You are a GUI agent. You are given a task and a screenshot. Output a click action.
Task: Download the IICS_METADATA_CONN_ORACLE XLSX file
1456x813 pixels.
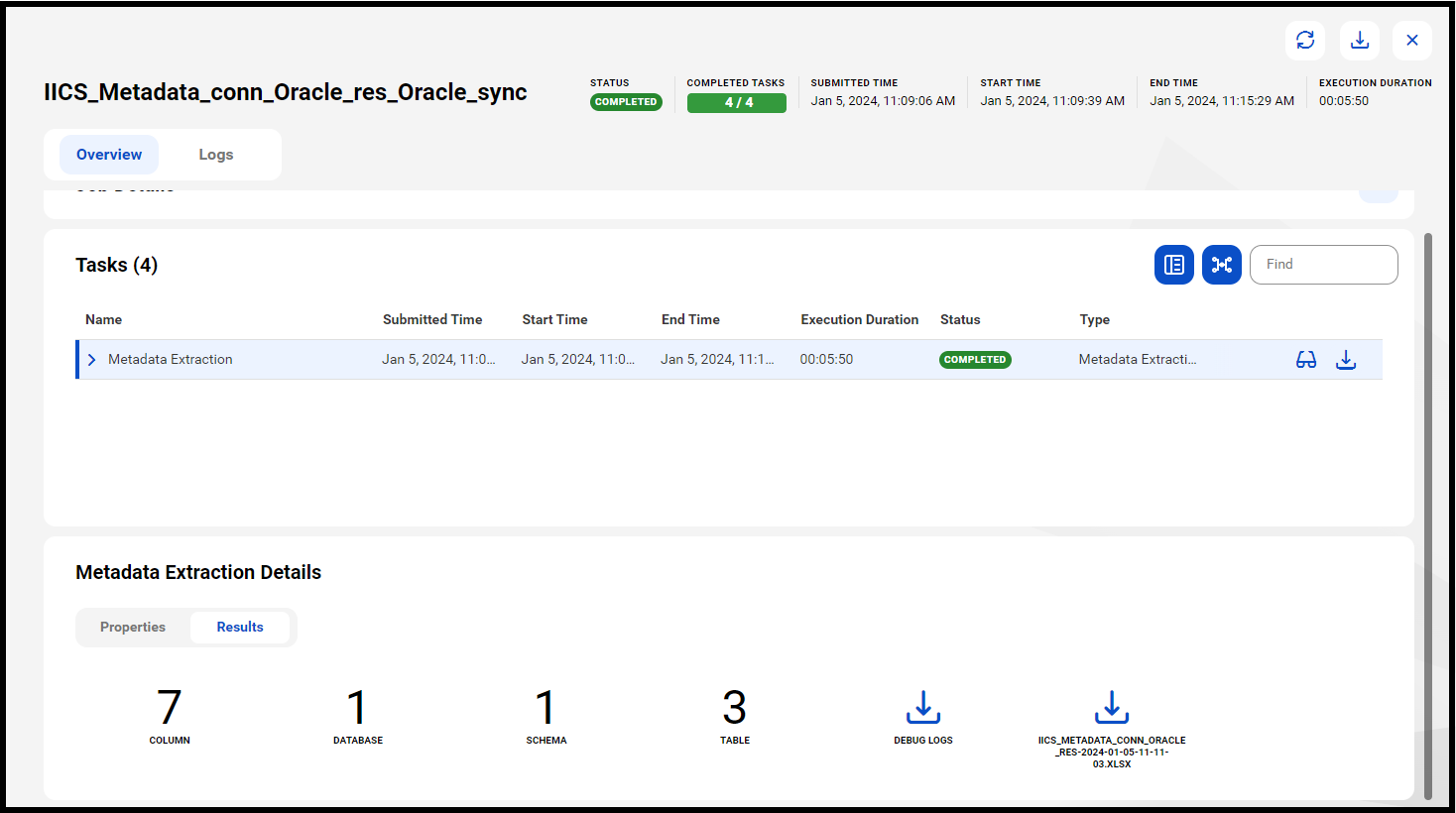point(1112,707)
